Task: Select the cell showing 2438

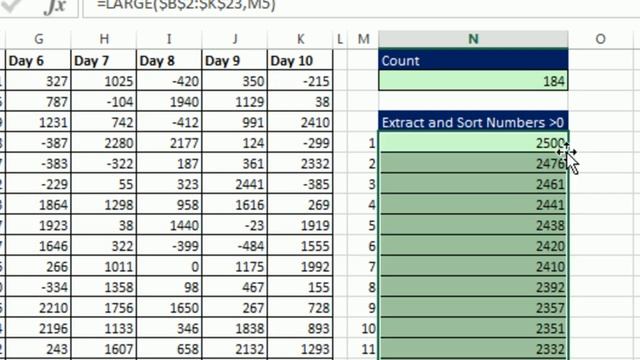Action: pos(473,225)
